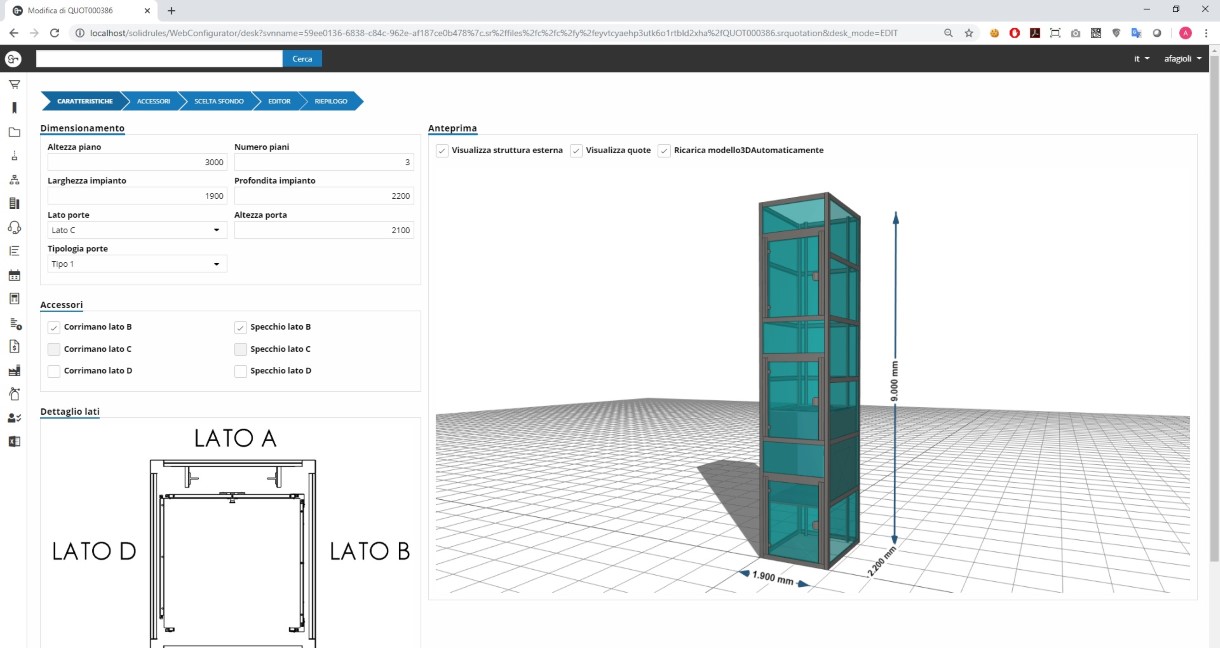The width and height of the screenshot is (1220, 648).
Task: Click the browser address bar URL
Action: pyautogui.click(x=494, y=33)
